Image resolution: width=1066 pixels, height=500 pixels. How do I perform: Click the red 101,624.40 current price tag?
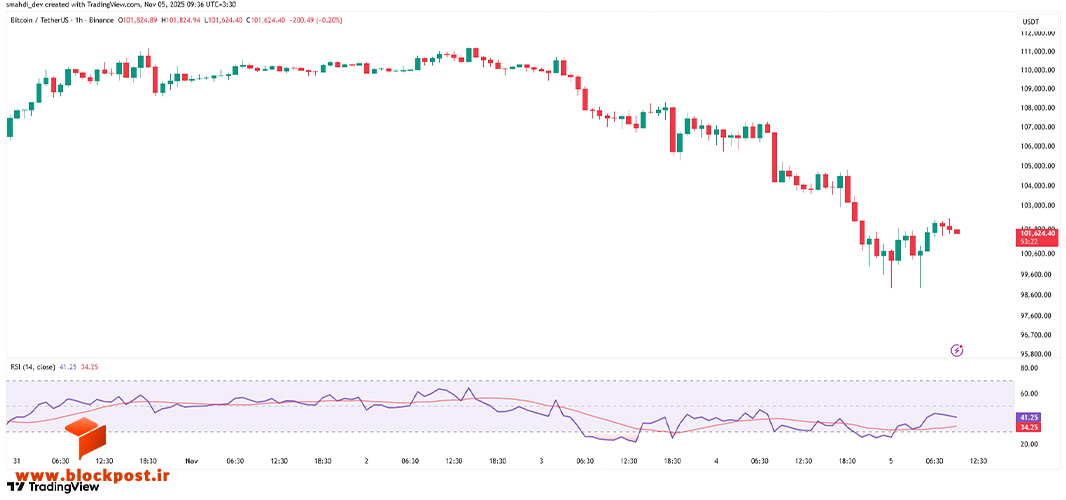1037,233
